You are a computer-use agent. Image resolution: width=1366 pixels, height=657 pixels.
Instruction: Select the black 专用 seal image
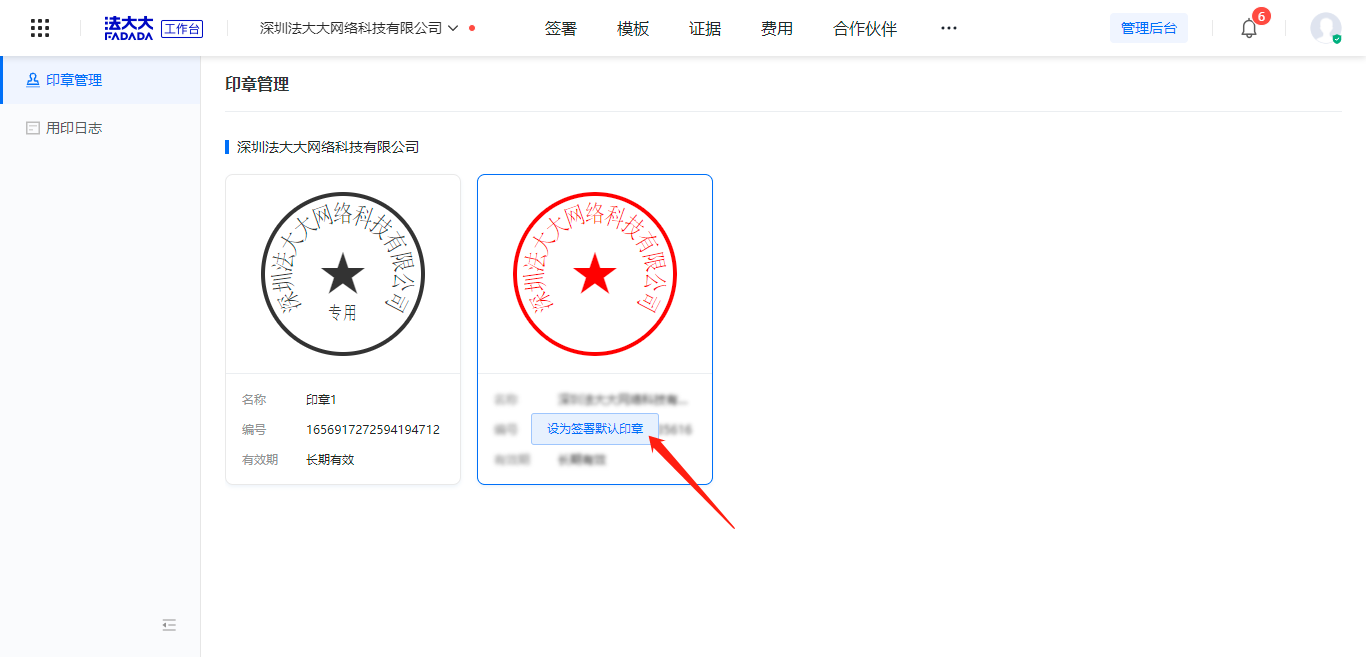click(x=343, y=274)
